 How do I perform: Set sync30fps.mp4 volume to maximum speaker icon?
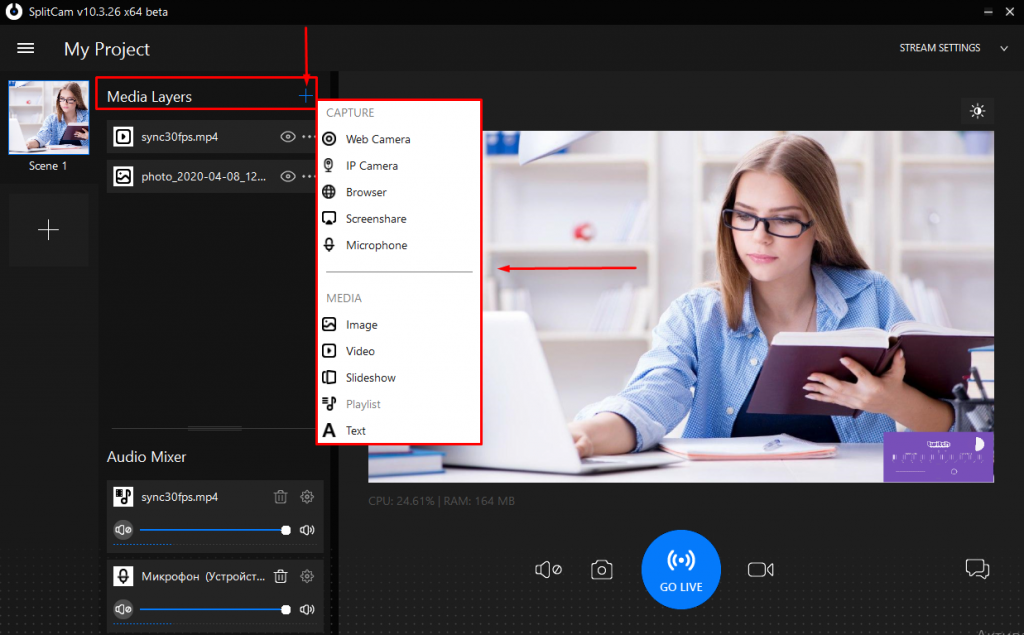coord(307,530)
